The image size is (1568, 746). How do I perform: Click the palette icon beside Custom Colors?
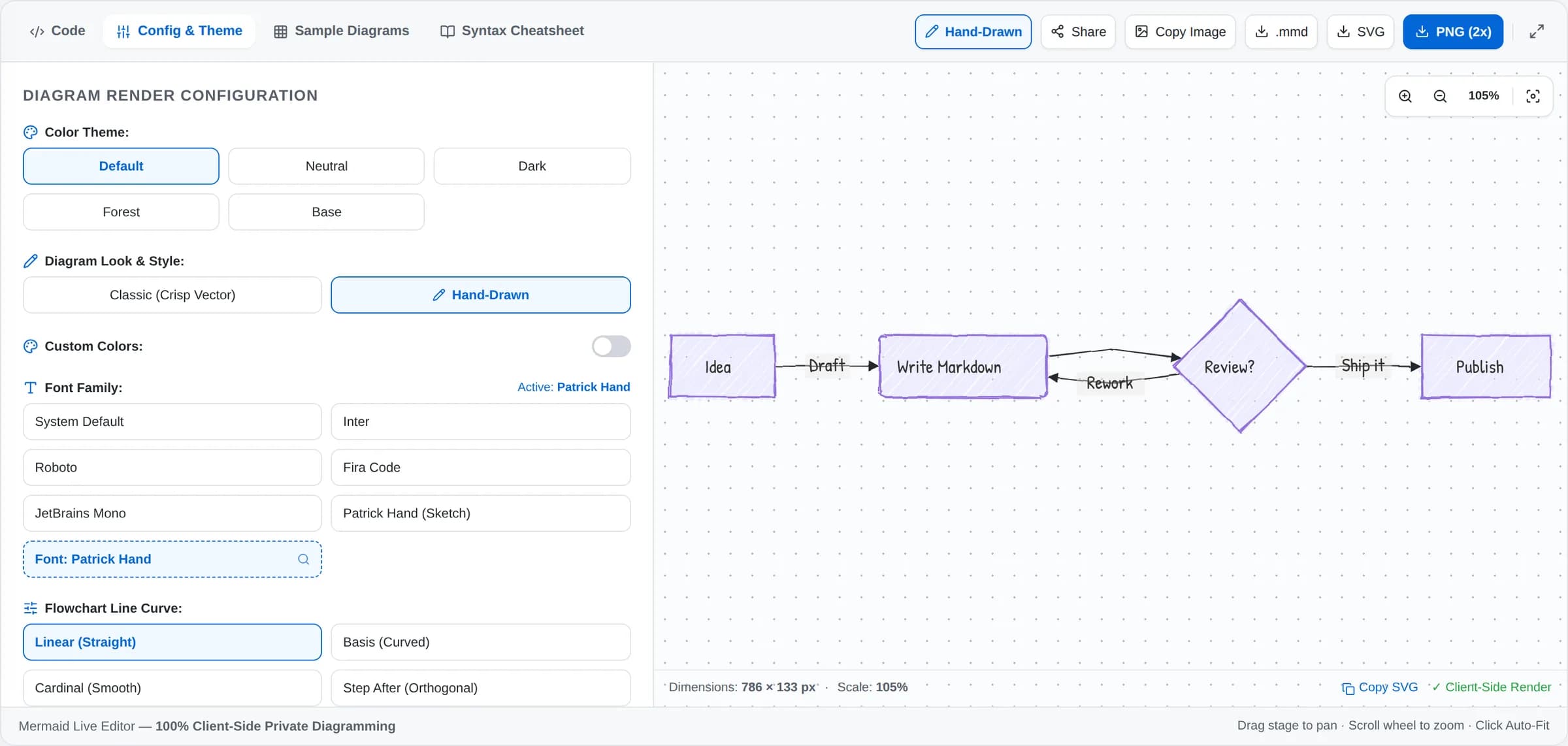click(x=31, y=346)
